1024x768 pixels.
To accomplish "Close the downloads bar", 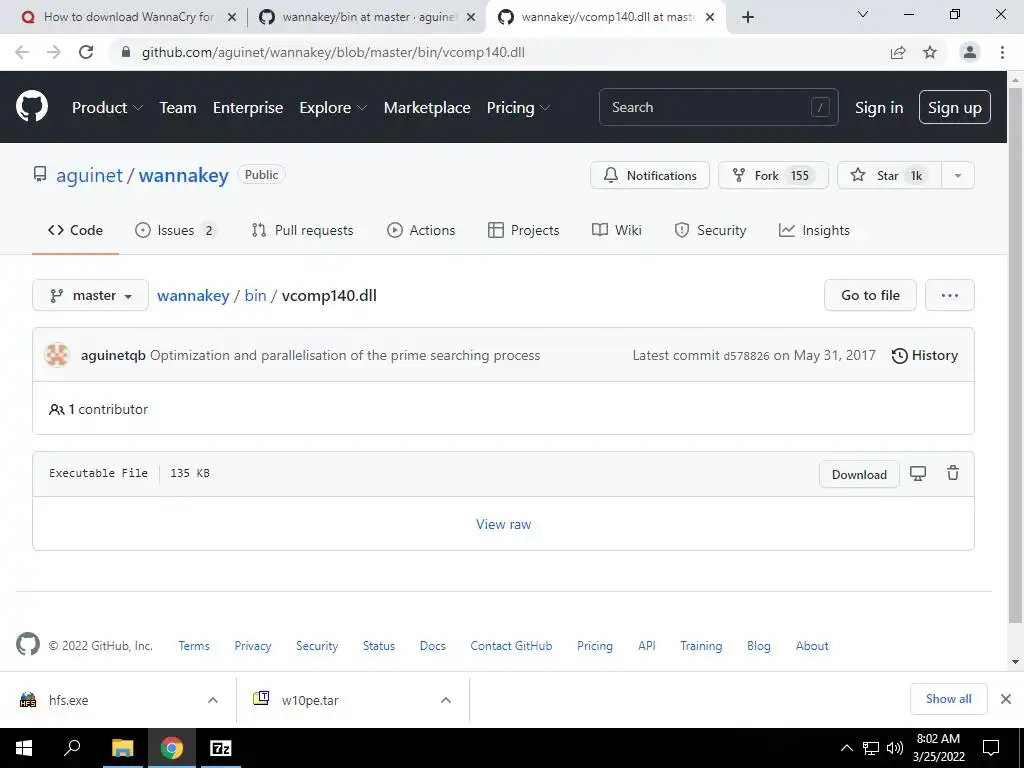I will [1006, 699].
